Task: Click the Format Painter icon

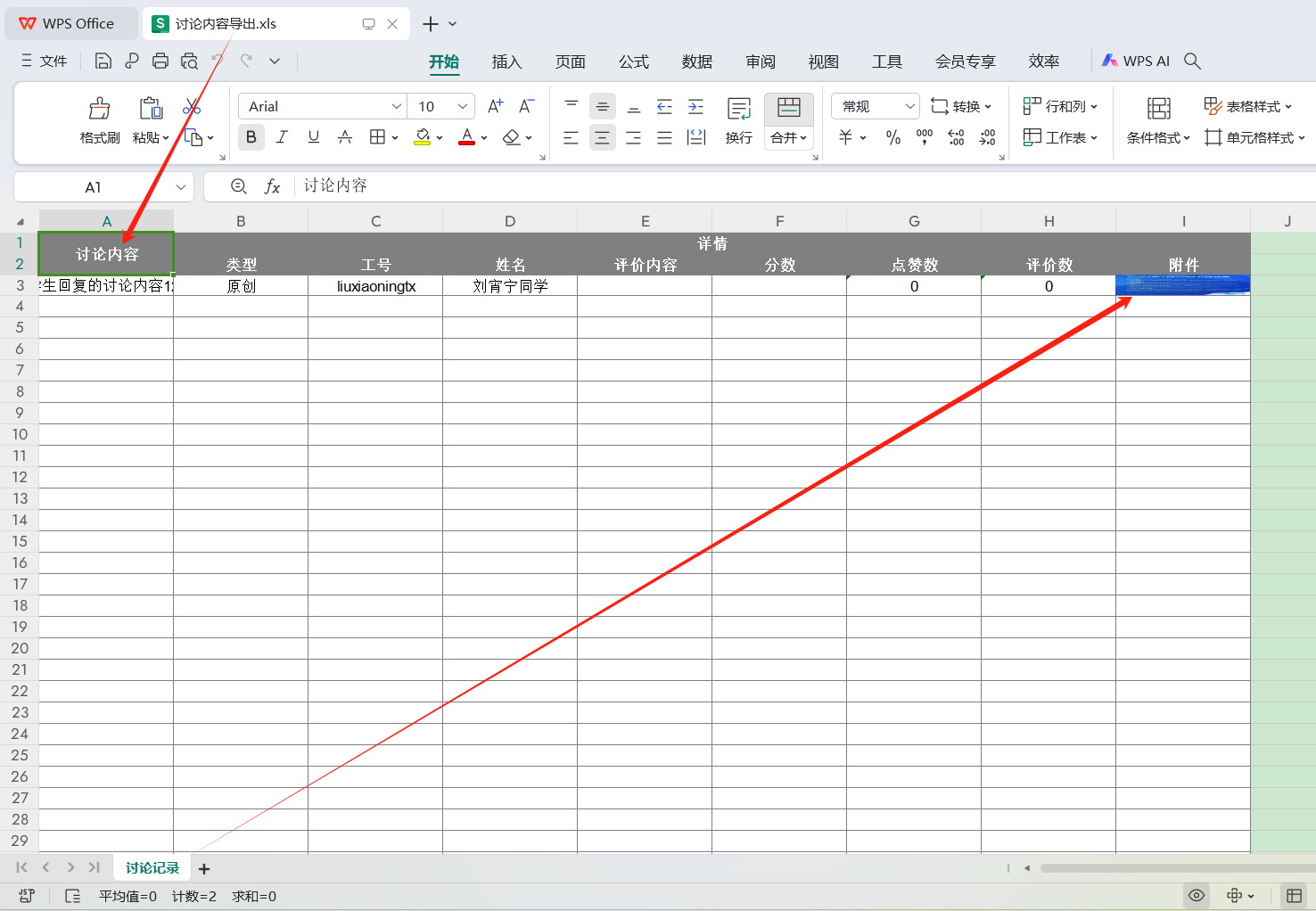Action: pos(99,110)
